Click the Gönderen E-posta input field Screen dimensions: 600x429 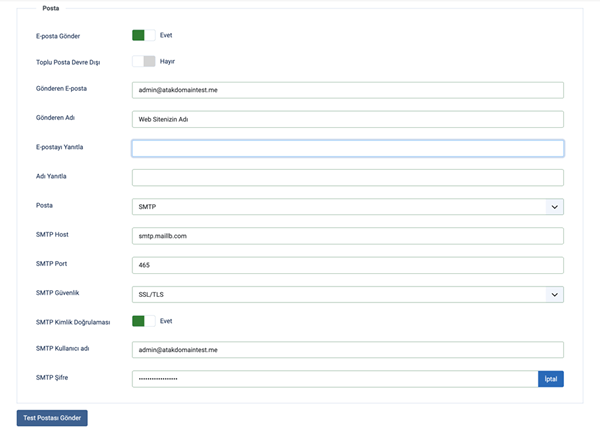click(347, 90)
